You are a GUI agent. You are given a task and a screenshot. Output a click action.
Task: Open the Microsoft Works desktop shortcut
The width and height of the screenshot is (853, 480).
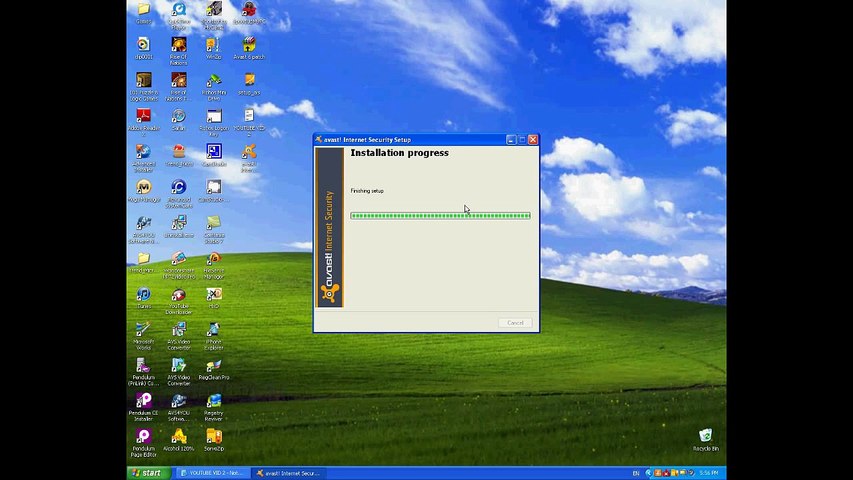click(x=144, y=336)
